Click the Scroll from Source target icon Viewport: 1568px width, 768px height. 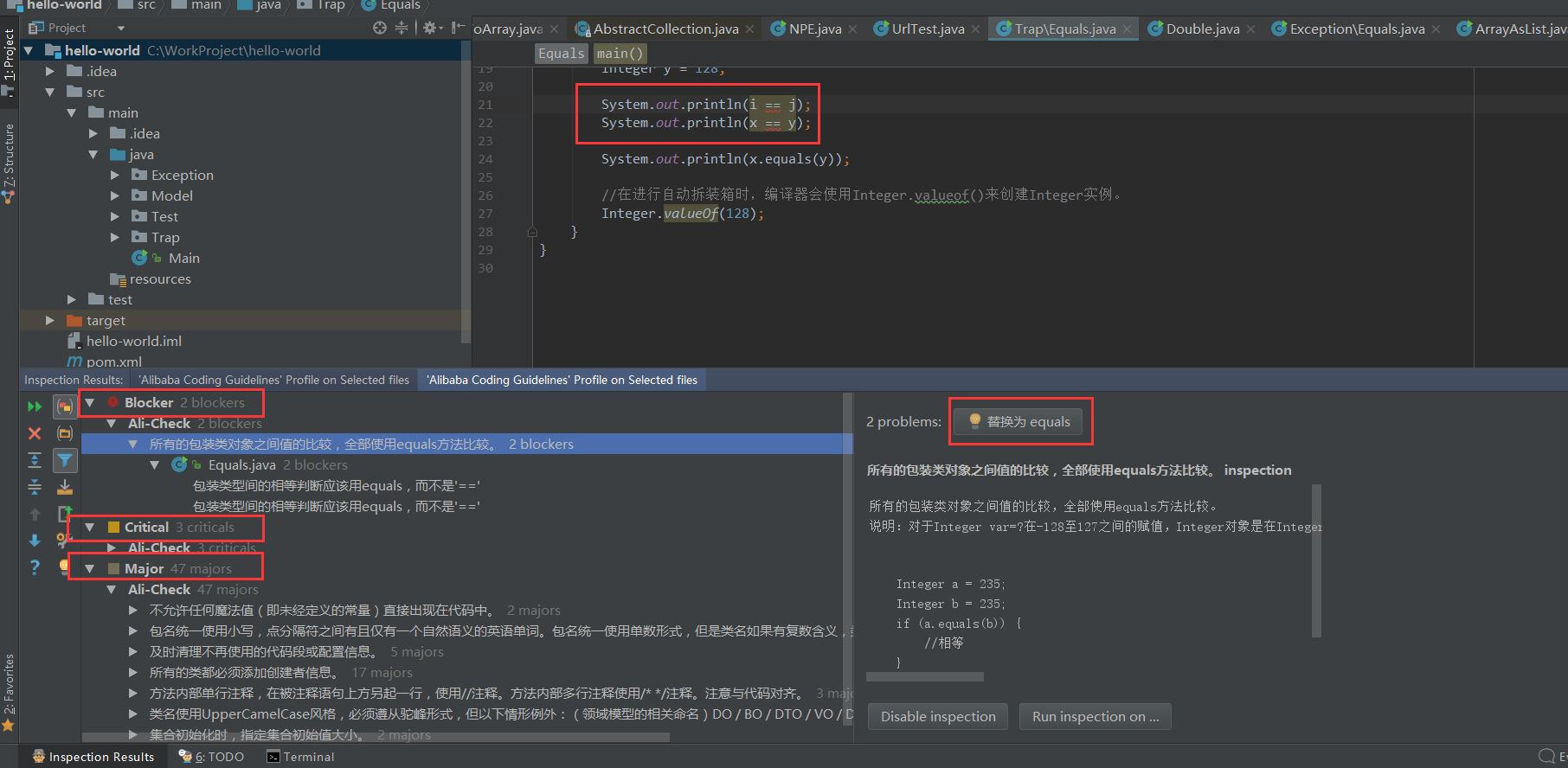tap(379, 28)
